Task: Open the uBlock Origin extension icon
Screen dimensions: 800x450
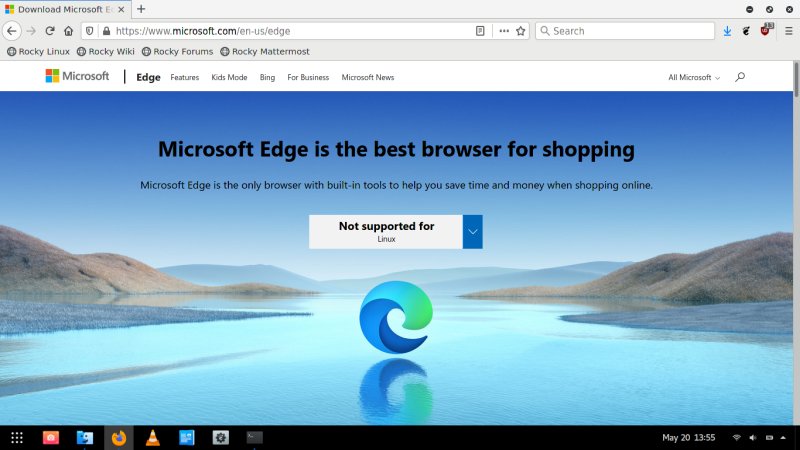Action: pos(766,30)
